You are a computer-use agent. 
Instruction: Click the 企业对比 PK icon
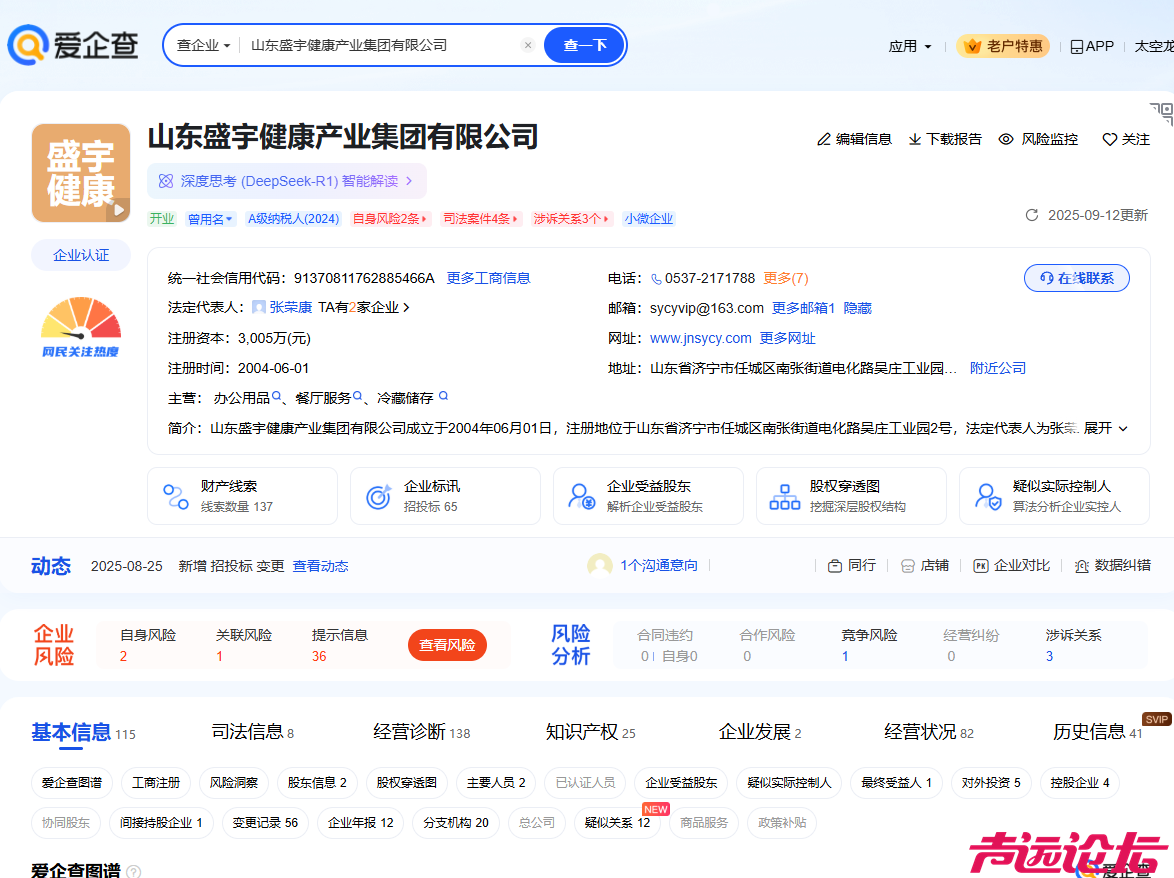pos(981,566)
